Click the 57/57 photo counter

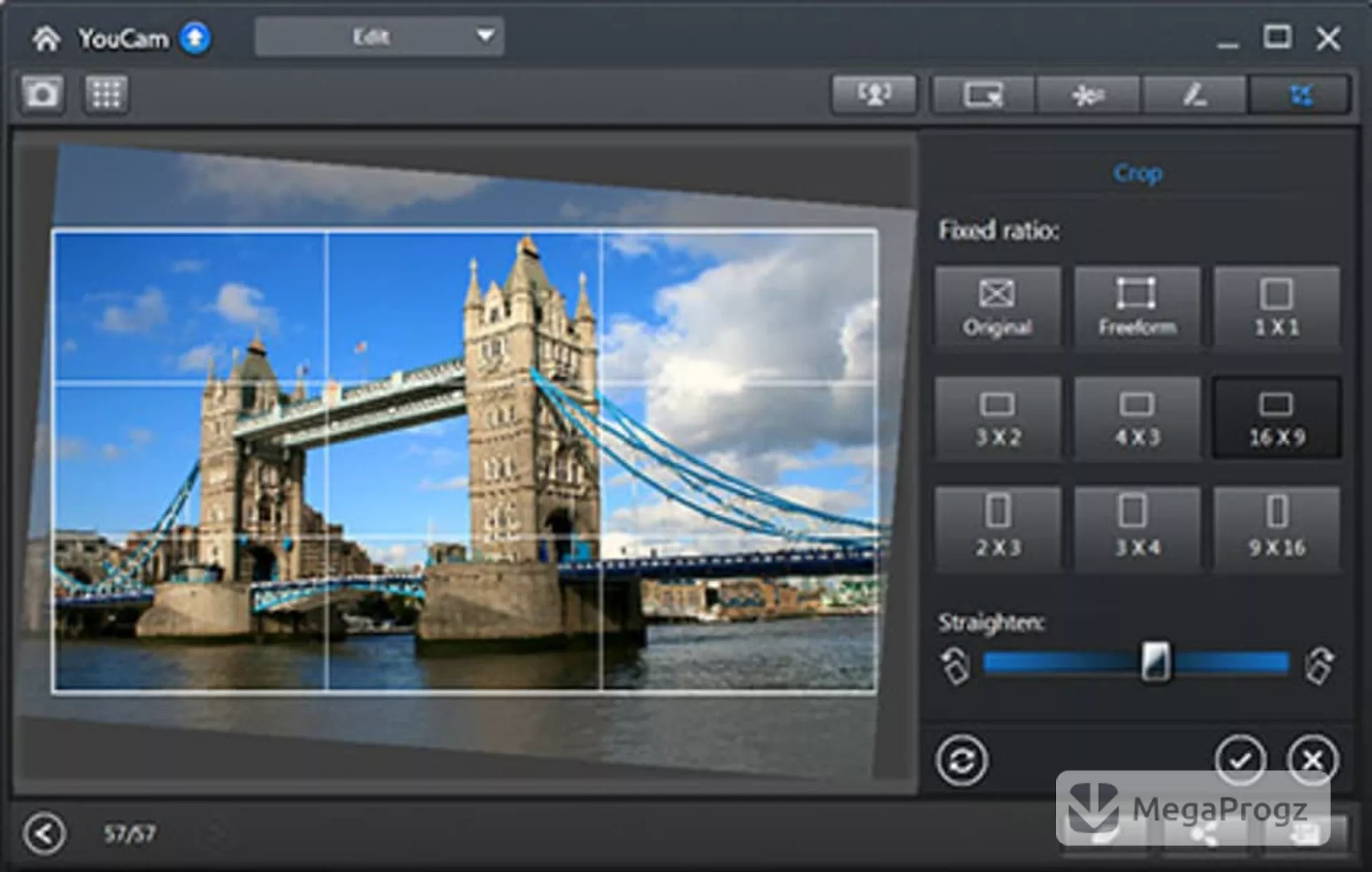click(129, 833)
